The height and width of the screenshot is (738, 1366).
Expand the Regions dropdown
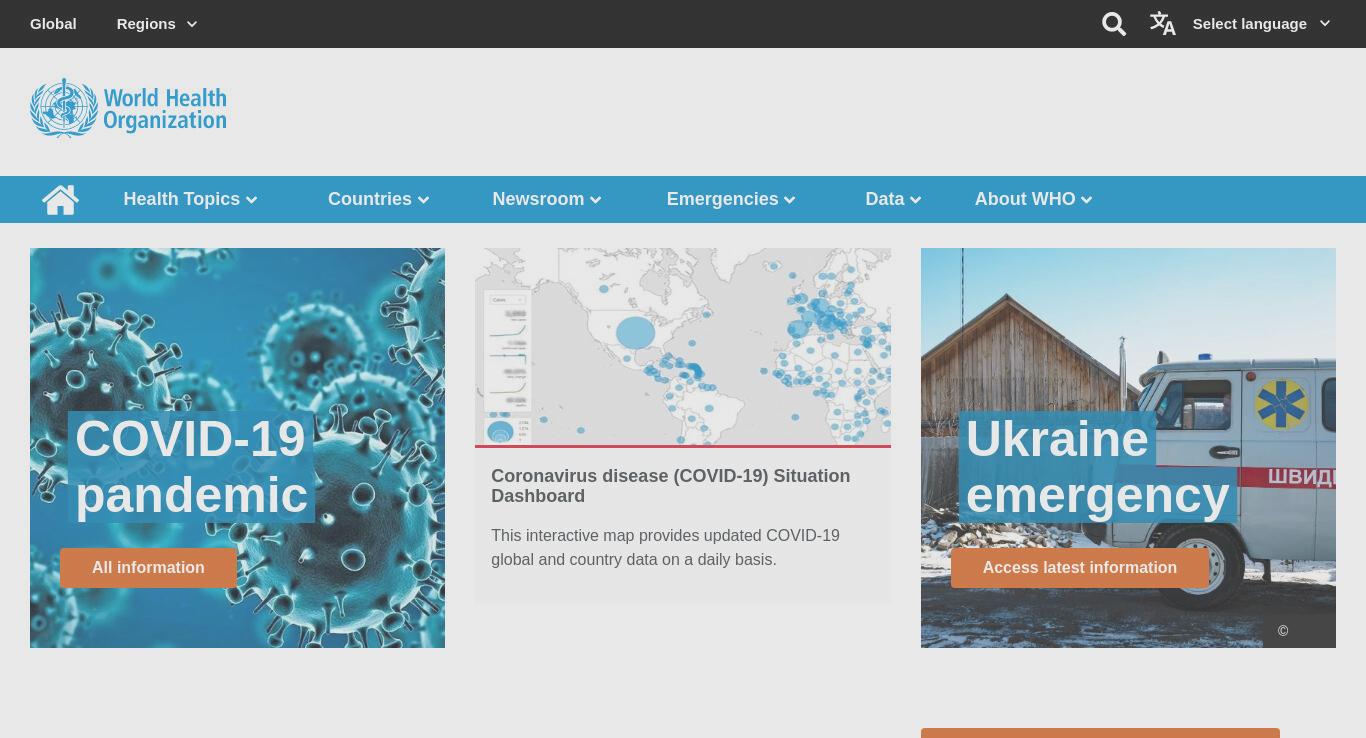(x=157, y=24)
